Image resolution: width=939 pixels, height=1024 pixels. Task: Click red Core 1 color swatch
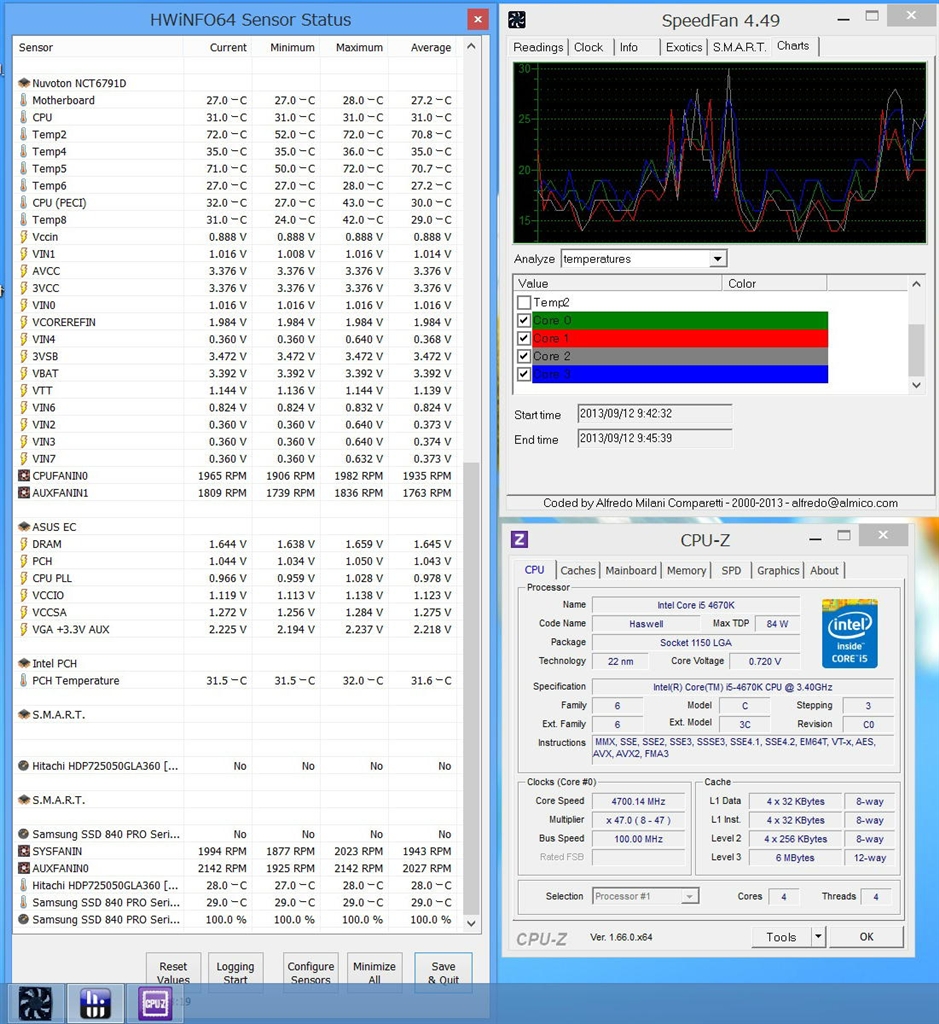[680, 338]
